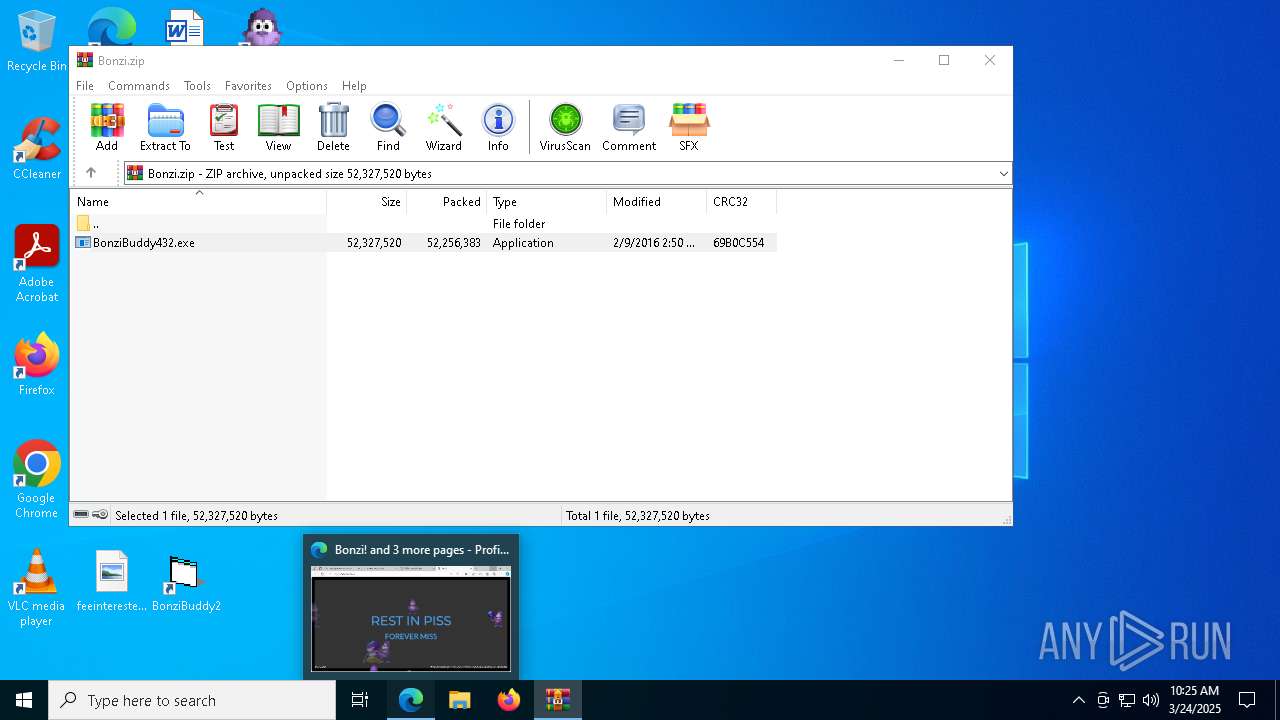Sort by CRC32 column header
This screenshot has width=1280, height=720.
tap(742, 202)
